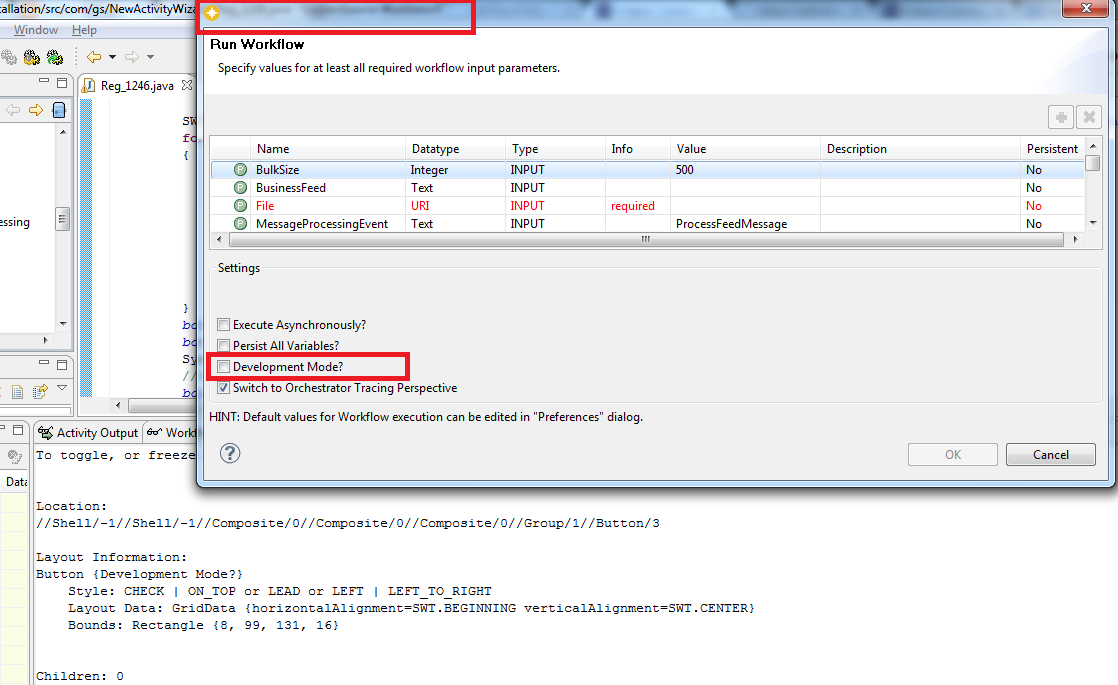Viewport: 1118px width, 685px height.
Task: Click the add parameter plus button
Action: pos(1061,117)
